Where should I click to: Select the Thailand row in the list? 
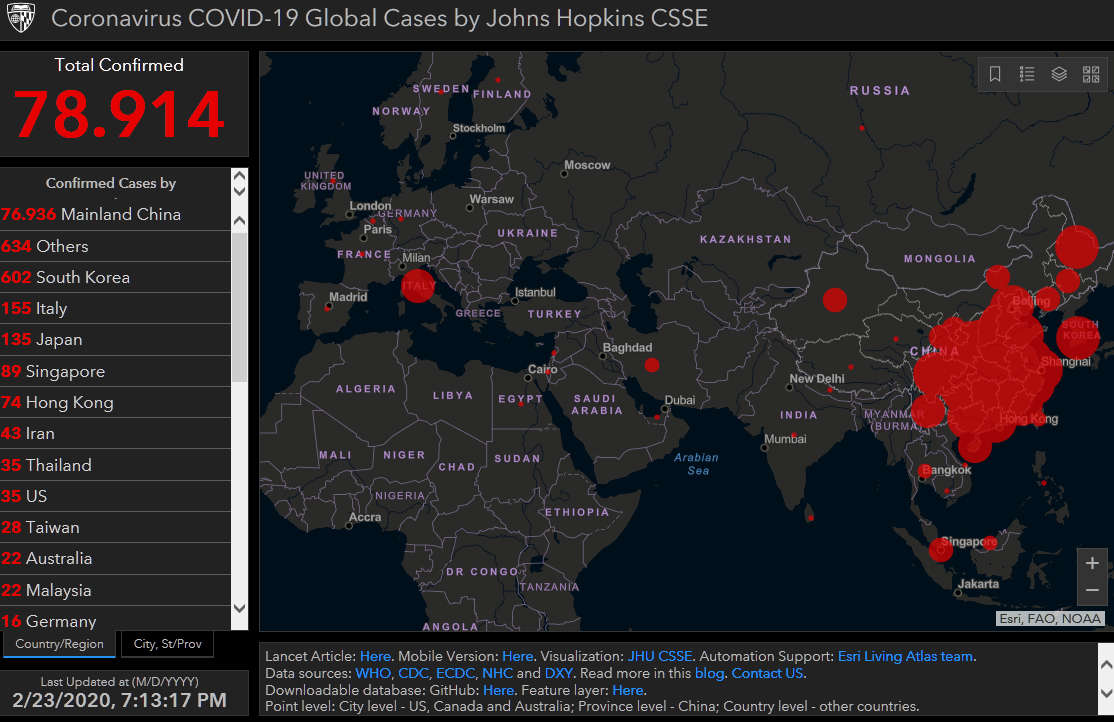(x=116, y=465)
